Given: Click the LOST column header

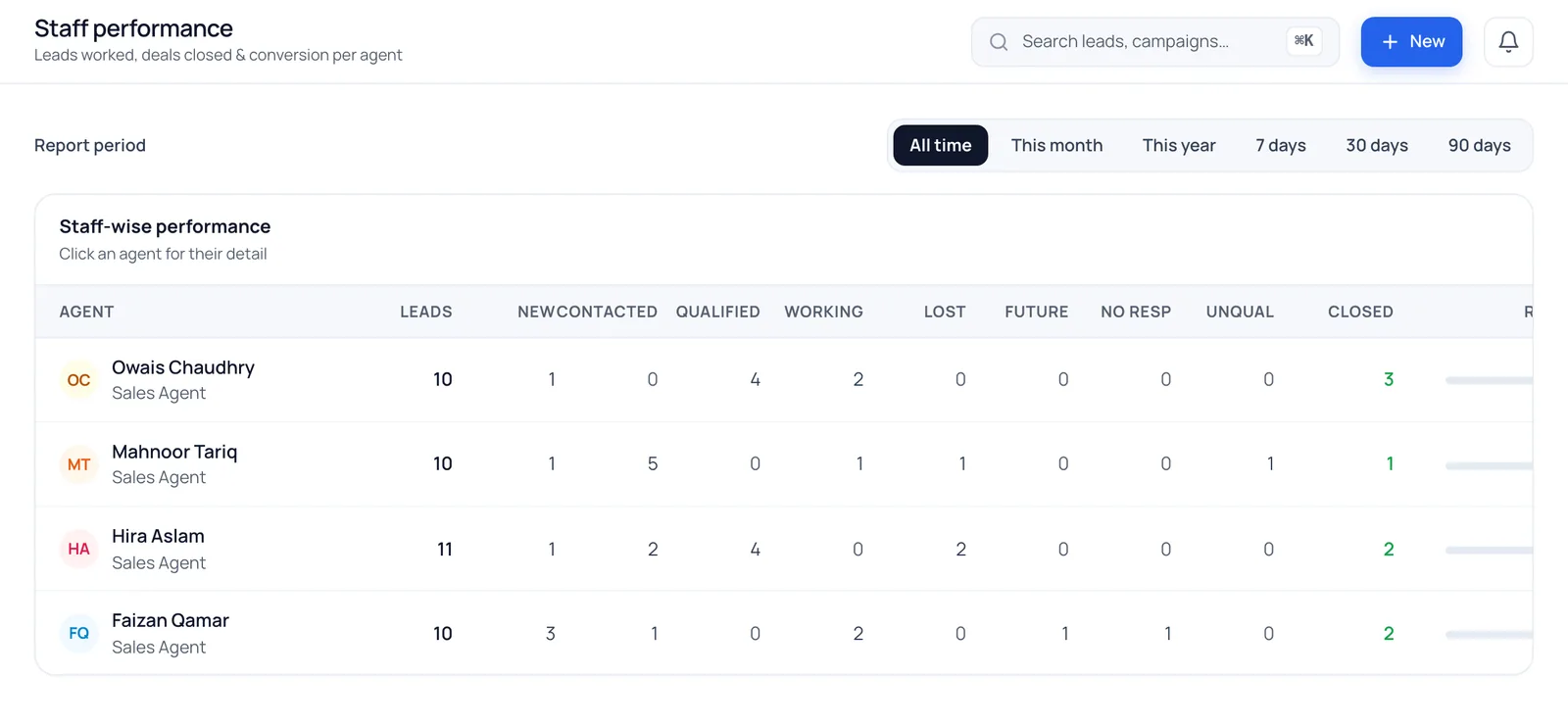Looking at the screenshot, I should 945,312.
